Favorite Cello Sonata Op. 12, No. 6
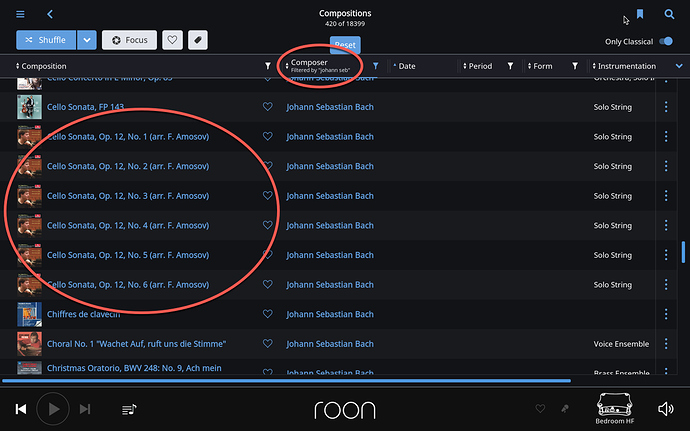Image resolution: width=690 pixels, height=431 pixels. pos(268,284)
